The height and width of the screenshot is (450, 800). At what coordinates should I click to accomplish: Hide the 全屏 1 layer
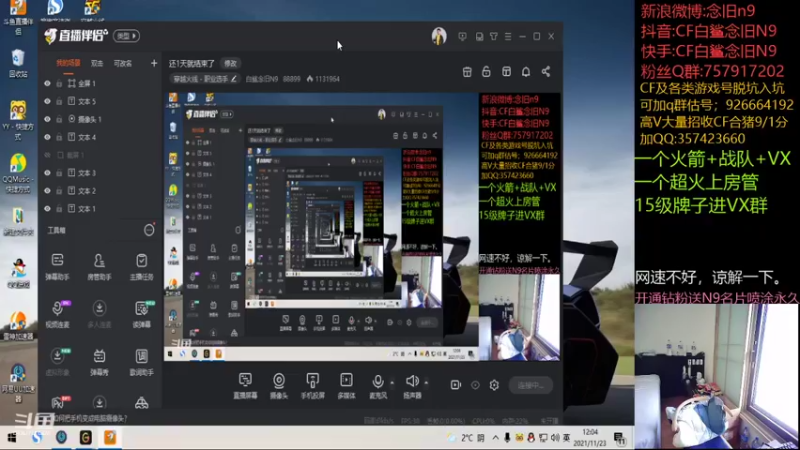[47, 83]
